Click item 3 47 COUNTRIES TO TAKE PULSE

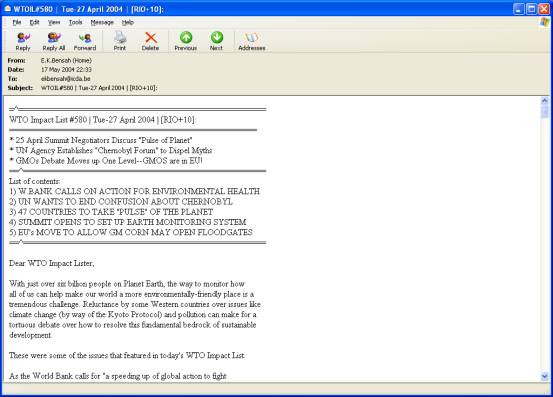click(111, 212)
